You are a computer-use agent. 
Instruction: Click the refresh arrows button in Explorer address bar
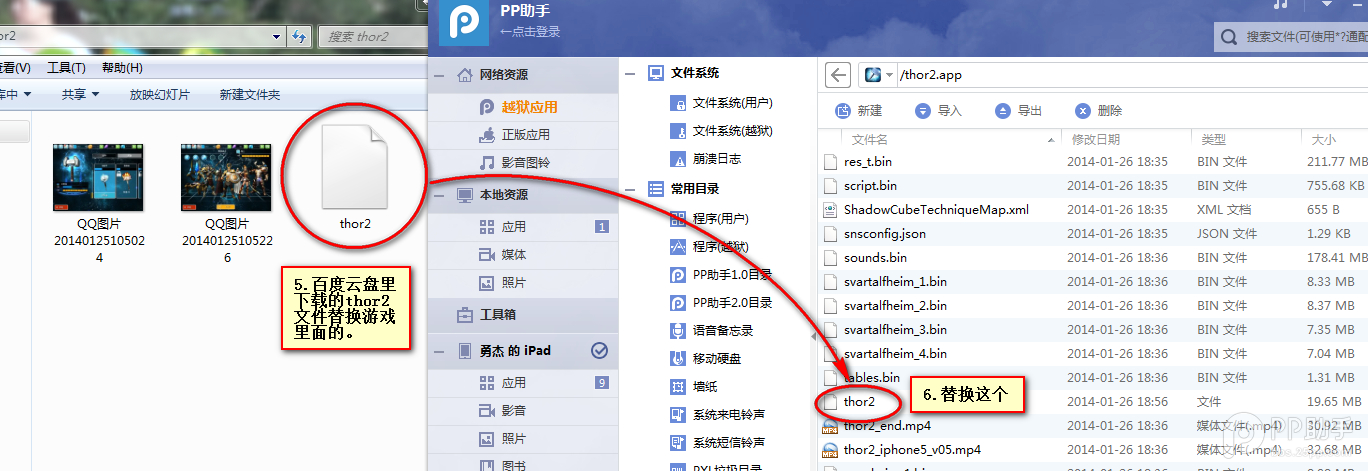point(298,36)
